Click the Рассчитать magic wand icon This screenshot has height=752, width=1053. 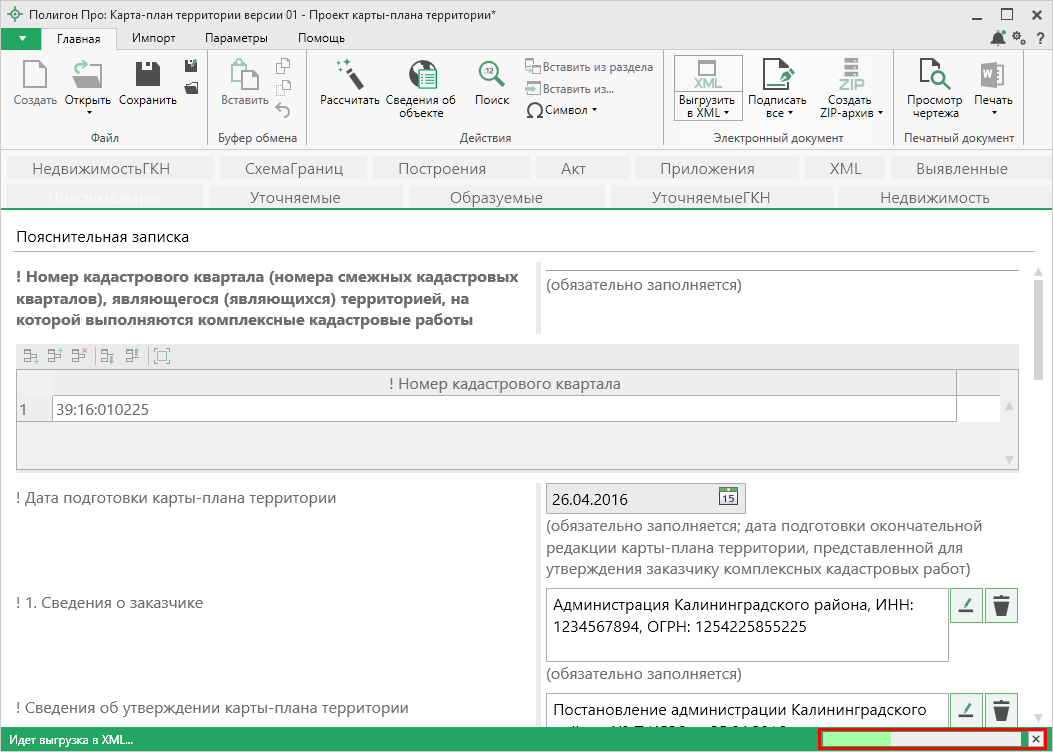pos(349,74)
